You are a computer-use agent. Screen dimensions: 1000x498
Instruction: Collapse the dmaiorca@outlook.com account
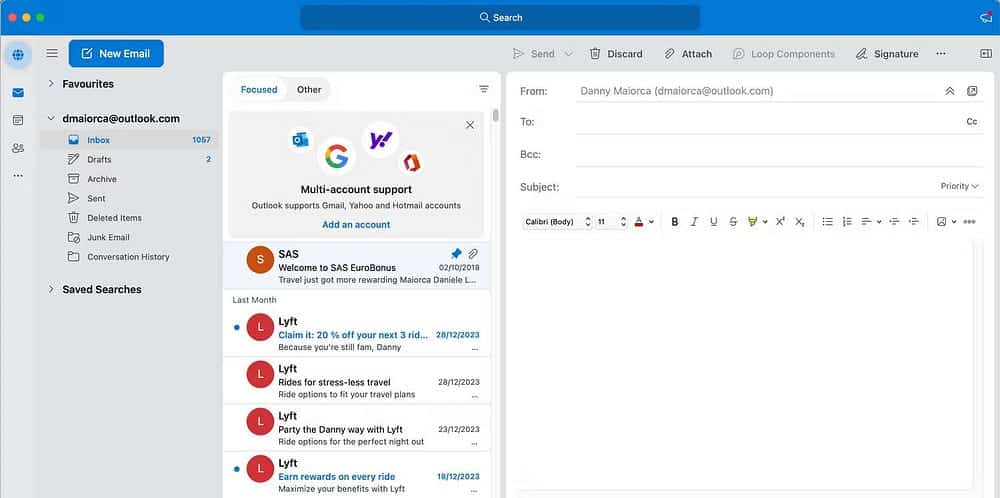51,119
